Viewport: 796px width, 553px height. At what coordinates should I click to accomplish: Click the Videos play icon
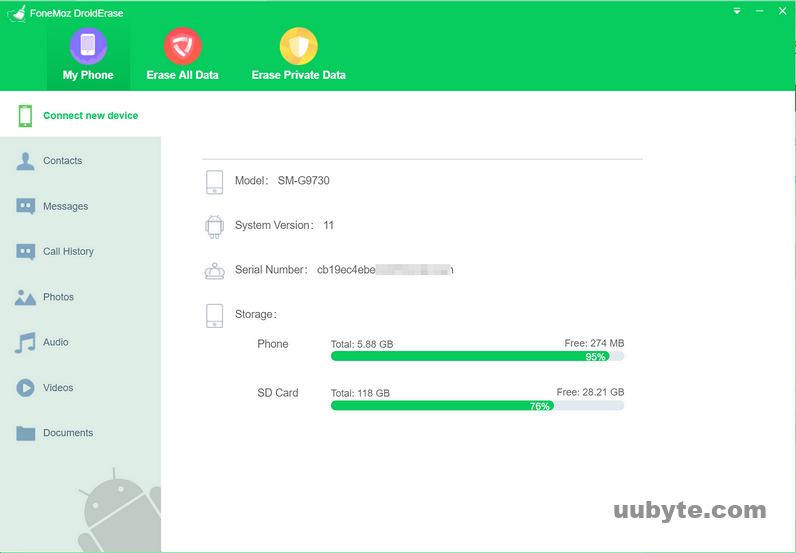[25, 388]
